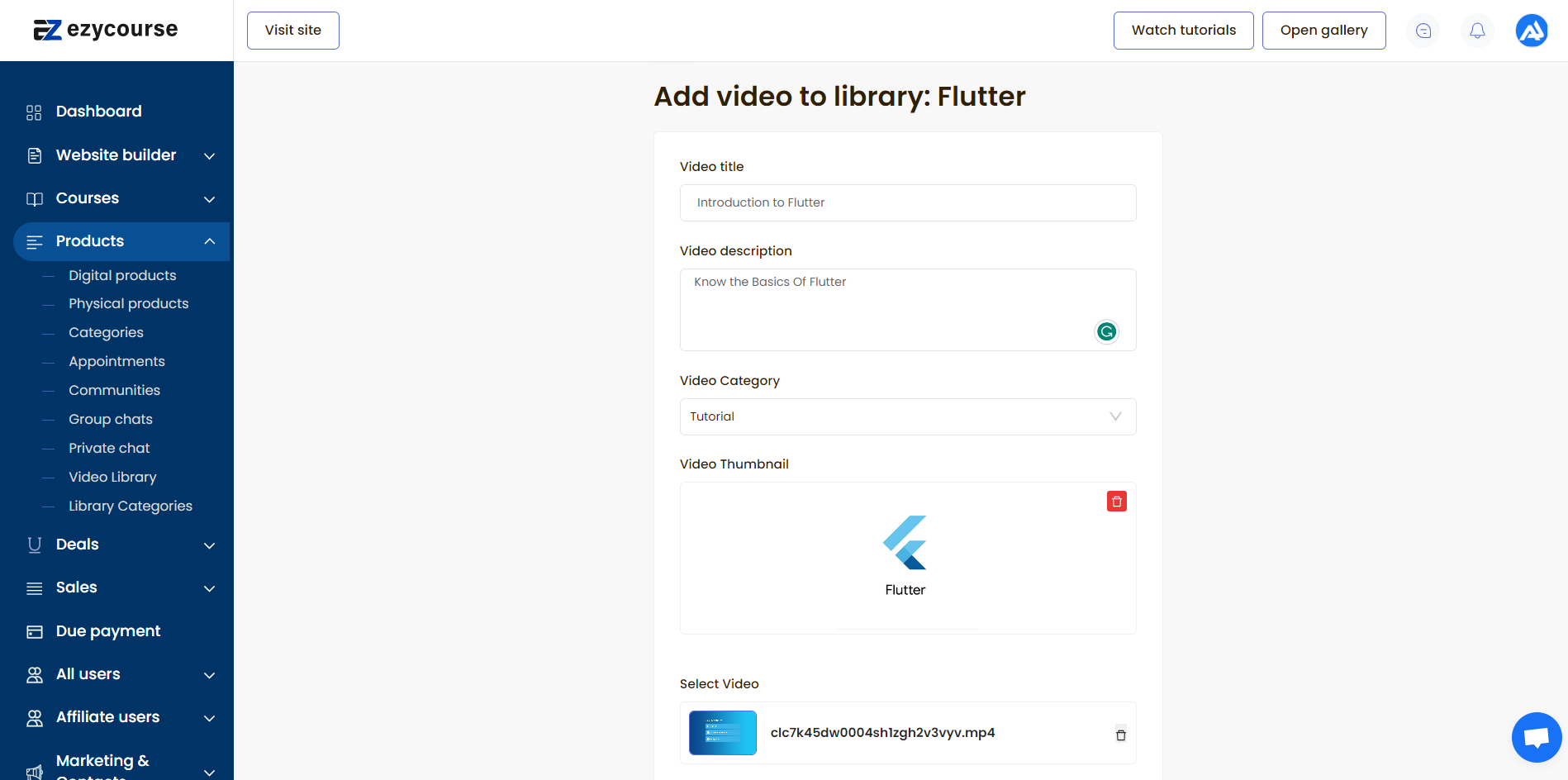The height and width of the screenshot is (780, 1568).
Task: Open the Video Category dropdown
Action: pos(907,416)
